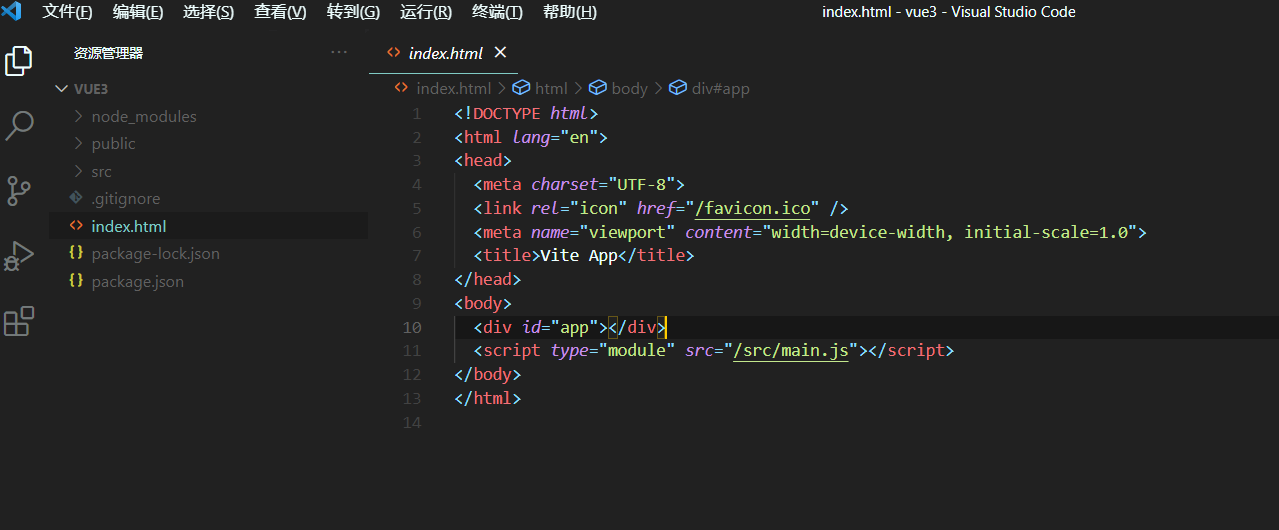Collapse the VUE3 root folder
The image size is (1279, 530).
click(x=62, y=88)
